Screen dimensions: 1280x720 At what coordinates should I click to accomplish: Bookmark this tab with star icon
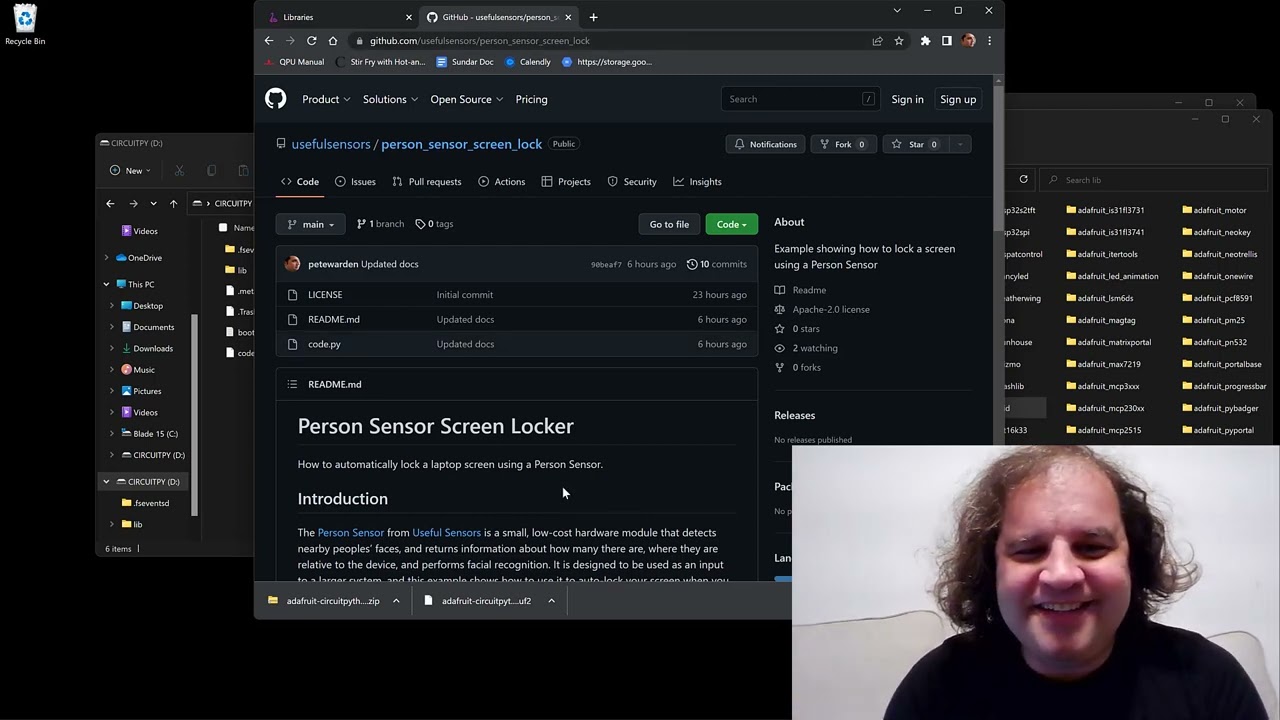(x=899, y=41)
